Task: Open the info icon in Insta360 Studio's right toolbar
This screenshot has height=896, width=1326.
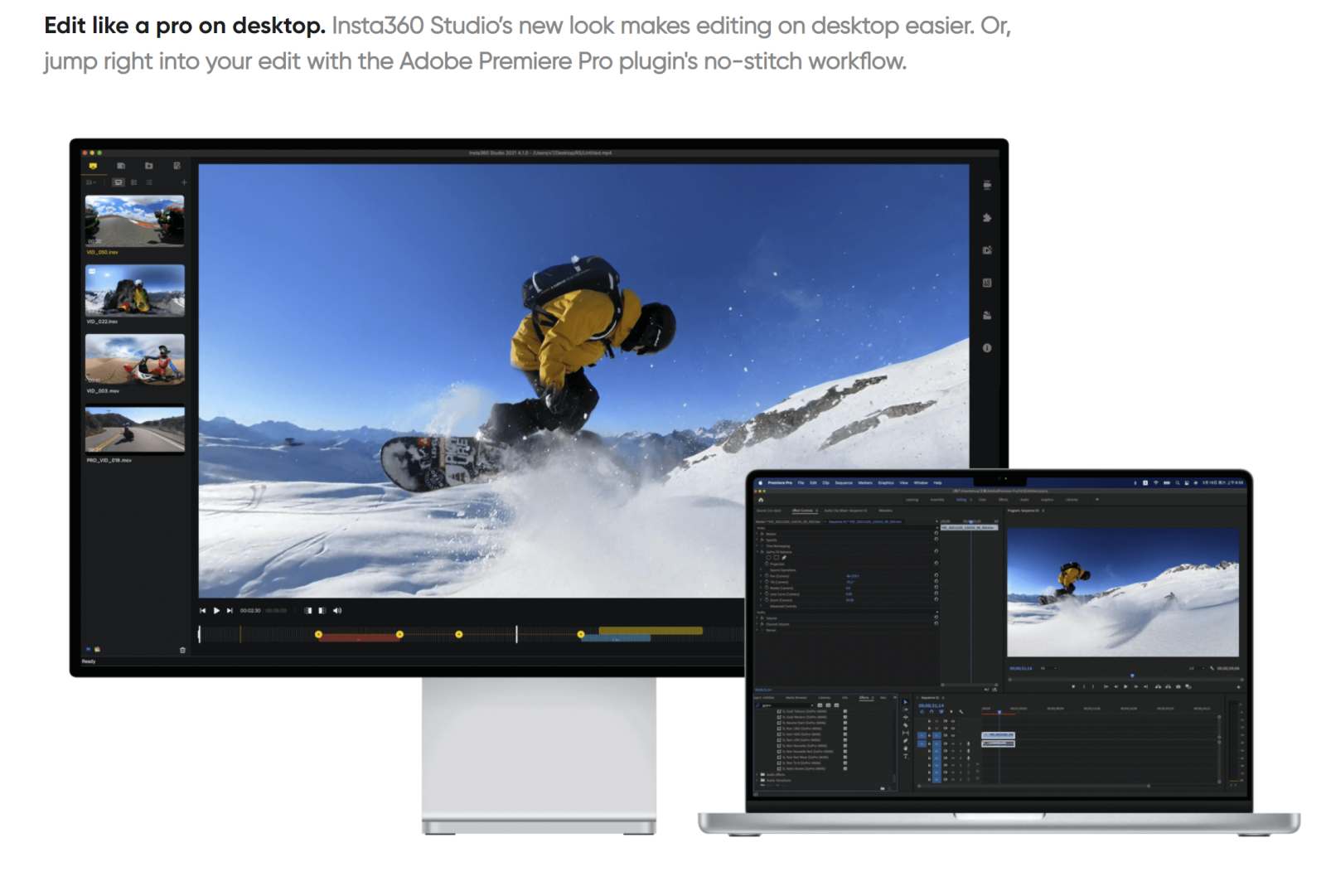Action: (987, 348)
